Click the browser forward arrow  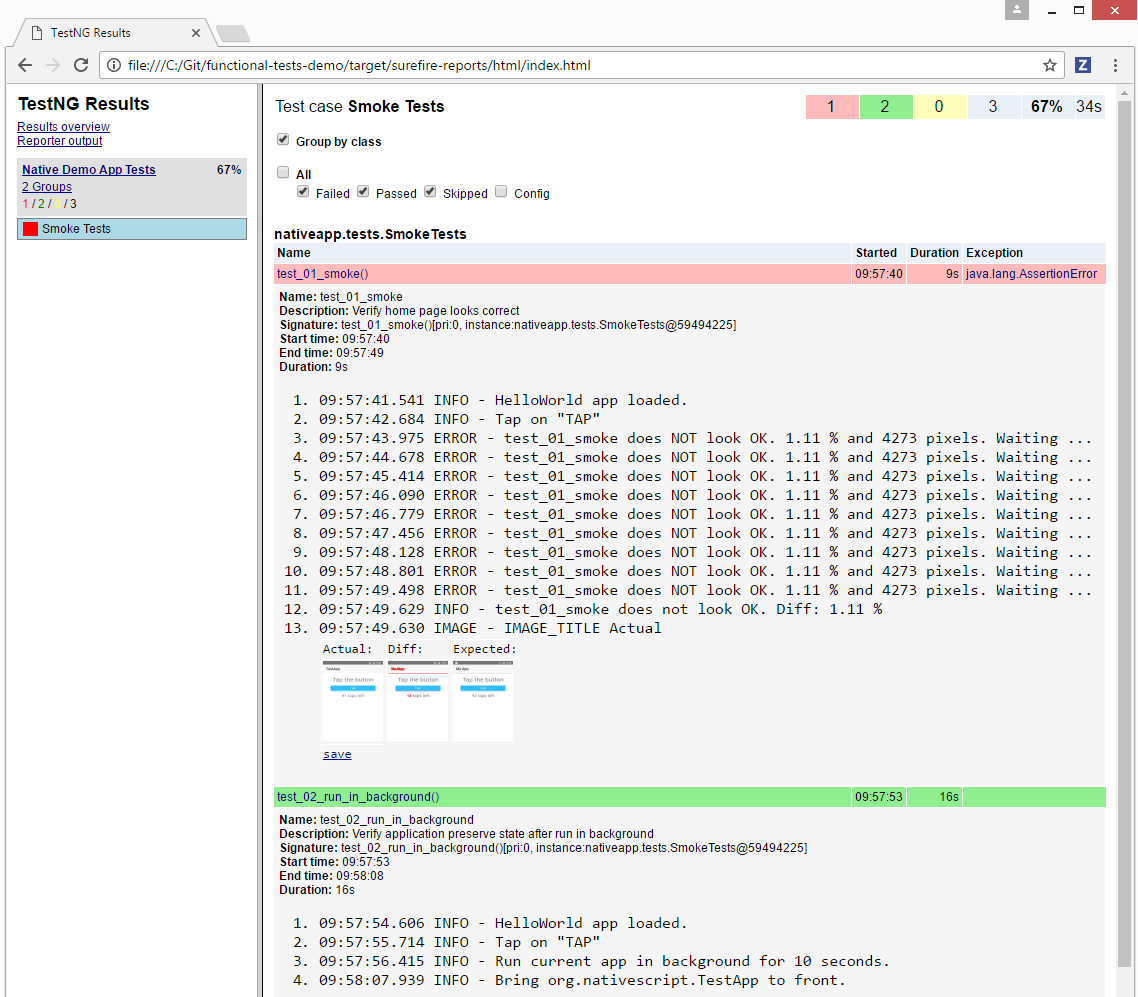tap(53, 65)
